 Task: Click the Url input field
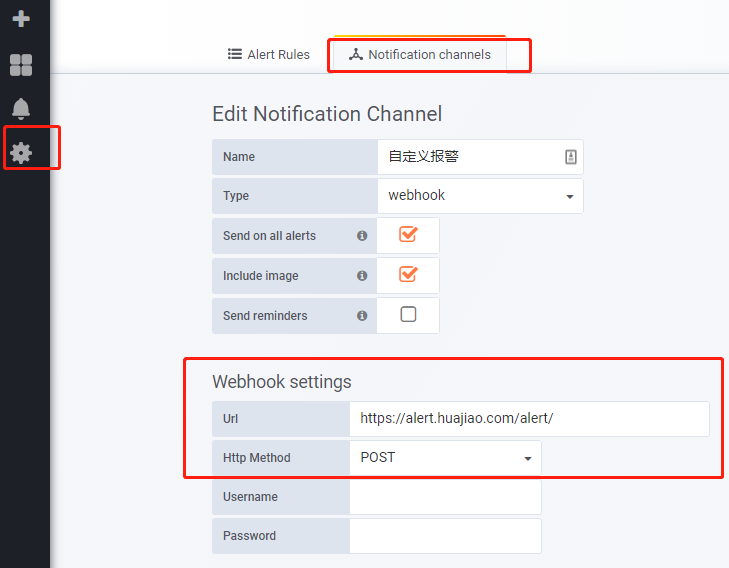point(530,419)
